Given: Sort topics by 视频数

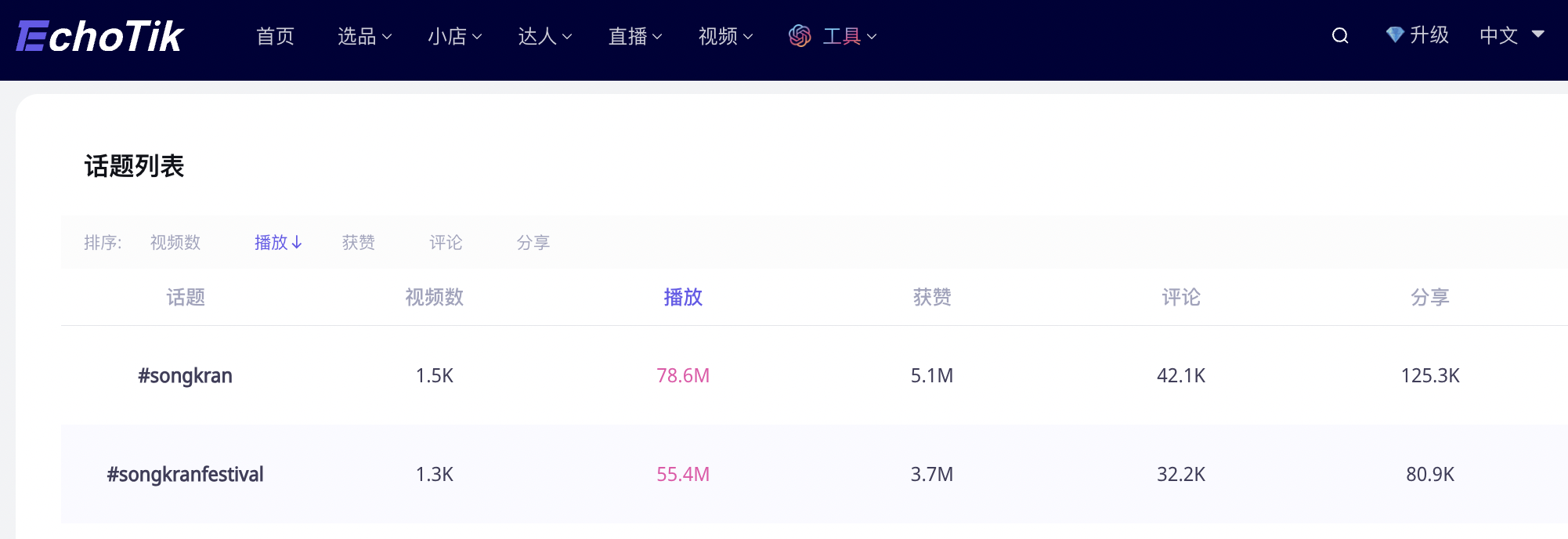Looking at the screenshot, I should [x=175, y=243].
